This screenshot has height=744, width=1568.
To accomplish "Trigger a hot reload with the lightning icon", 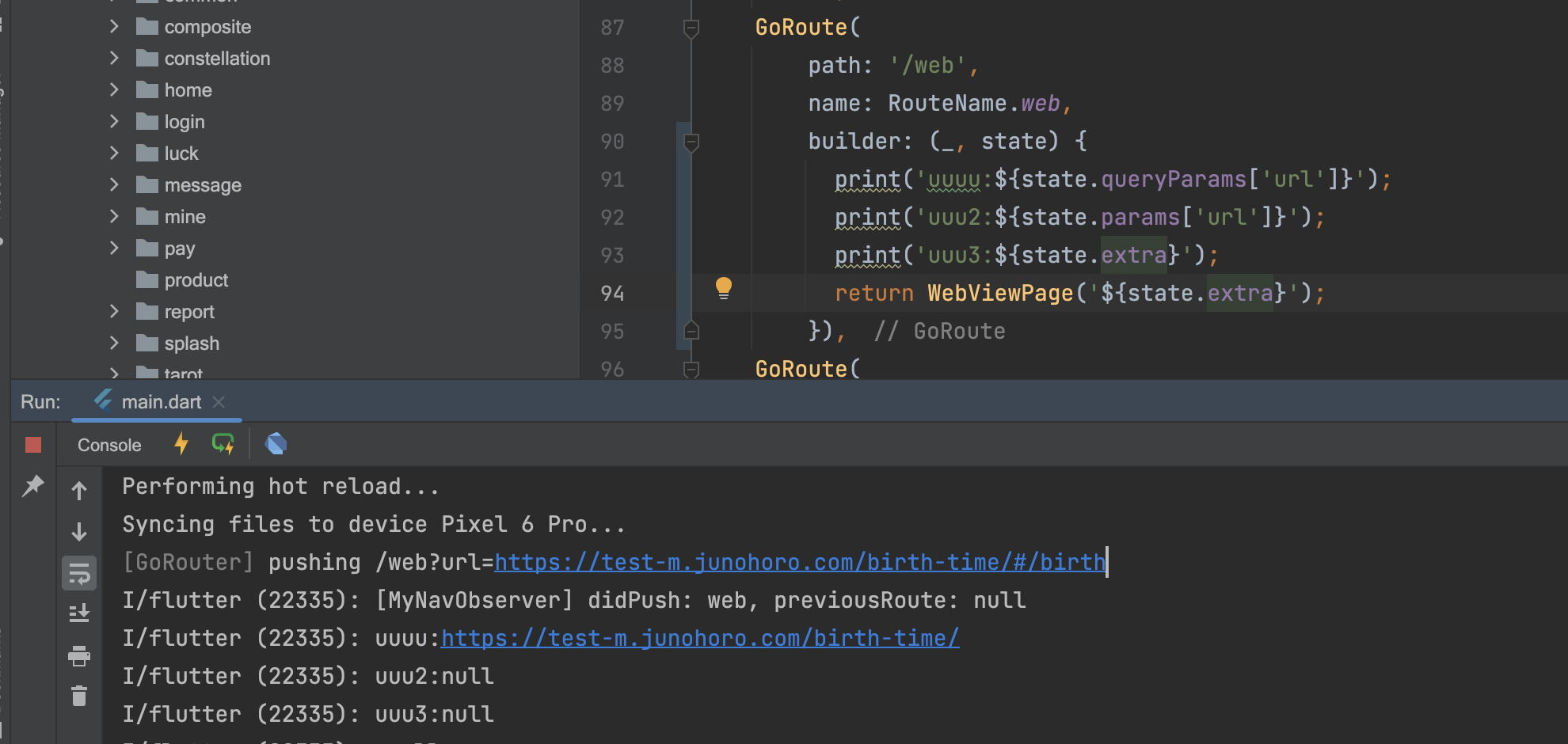I will click(181, 444).
